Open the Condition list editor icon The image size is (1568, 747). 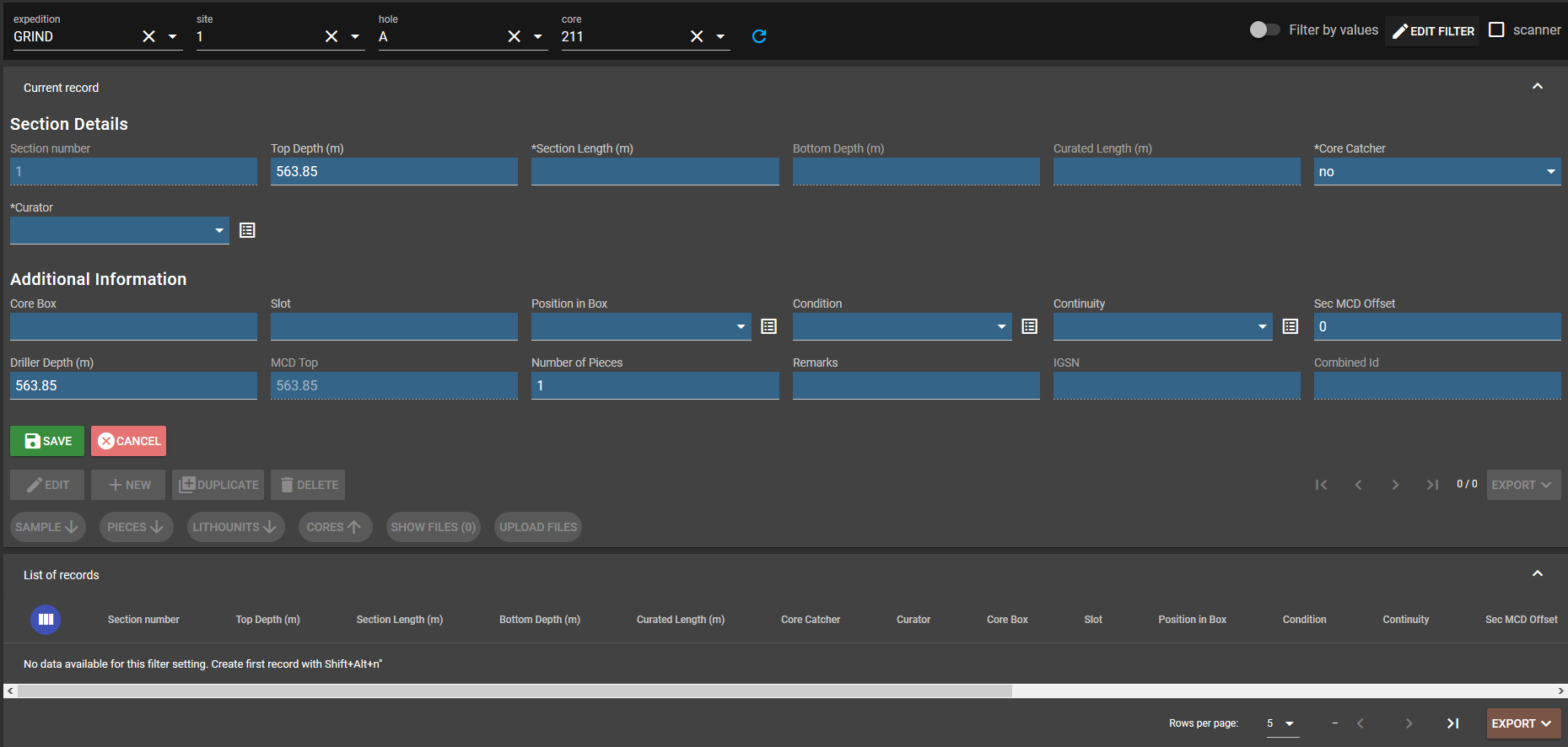[x=1029, y=326]
